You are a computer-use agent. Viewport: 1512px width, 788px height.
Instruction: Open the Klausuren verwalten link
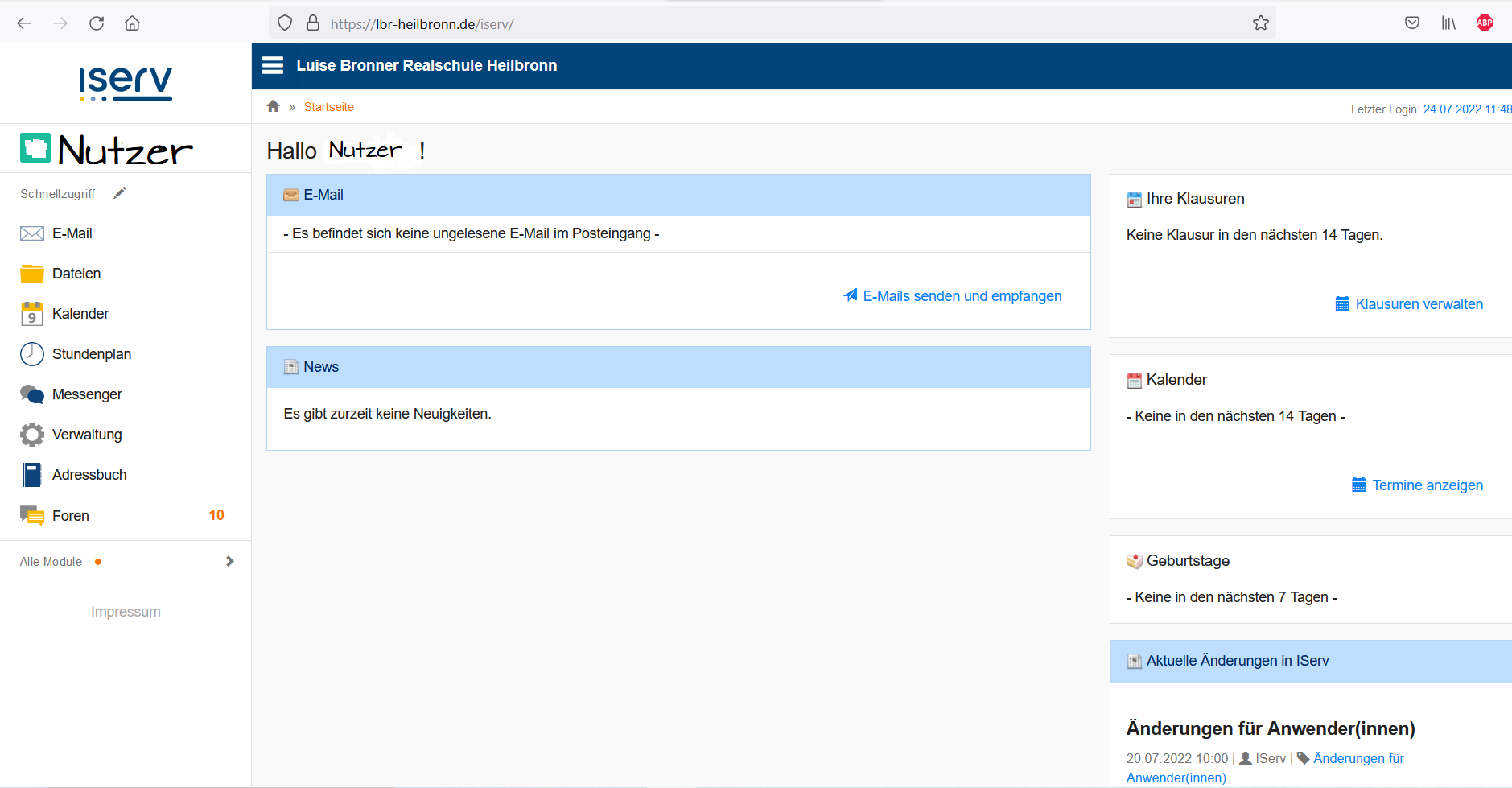tap(1419, 304)
